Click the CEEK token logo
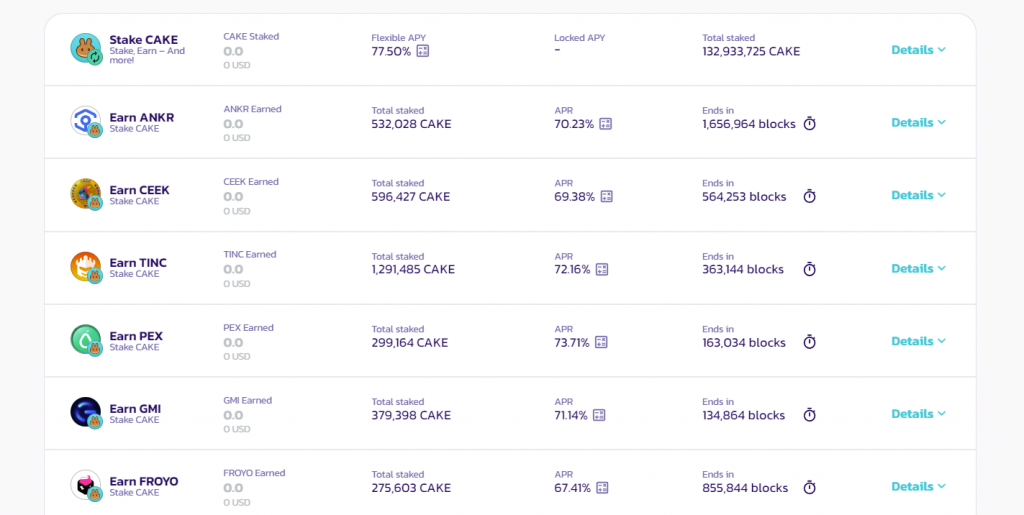 click(86, 195)
